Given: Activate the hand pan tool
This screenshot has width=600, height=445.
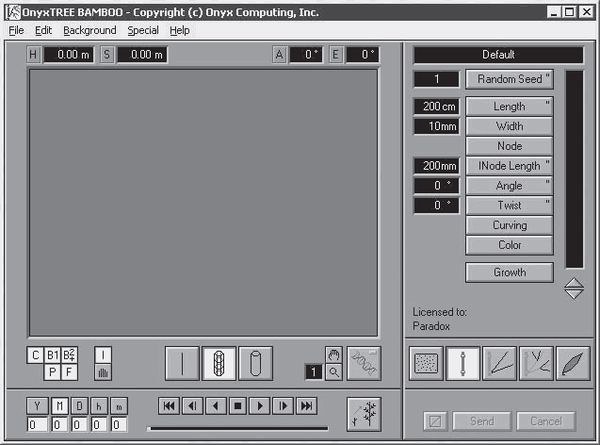Looking at the screenshot, I should (x=335, y=354).
